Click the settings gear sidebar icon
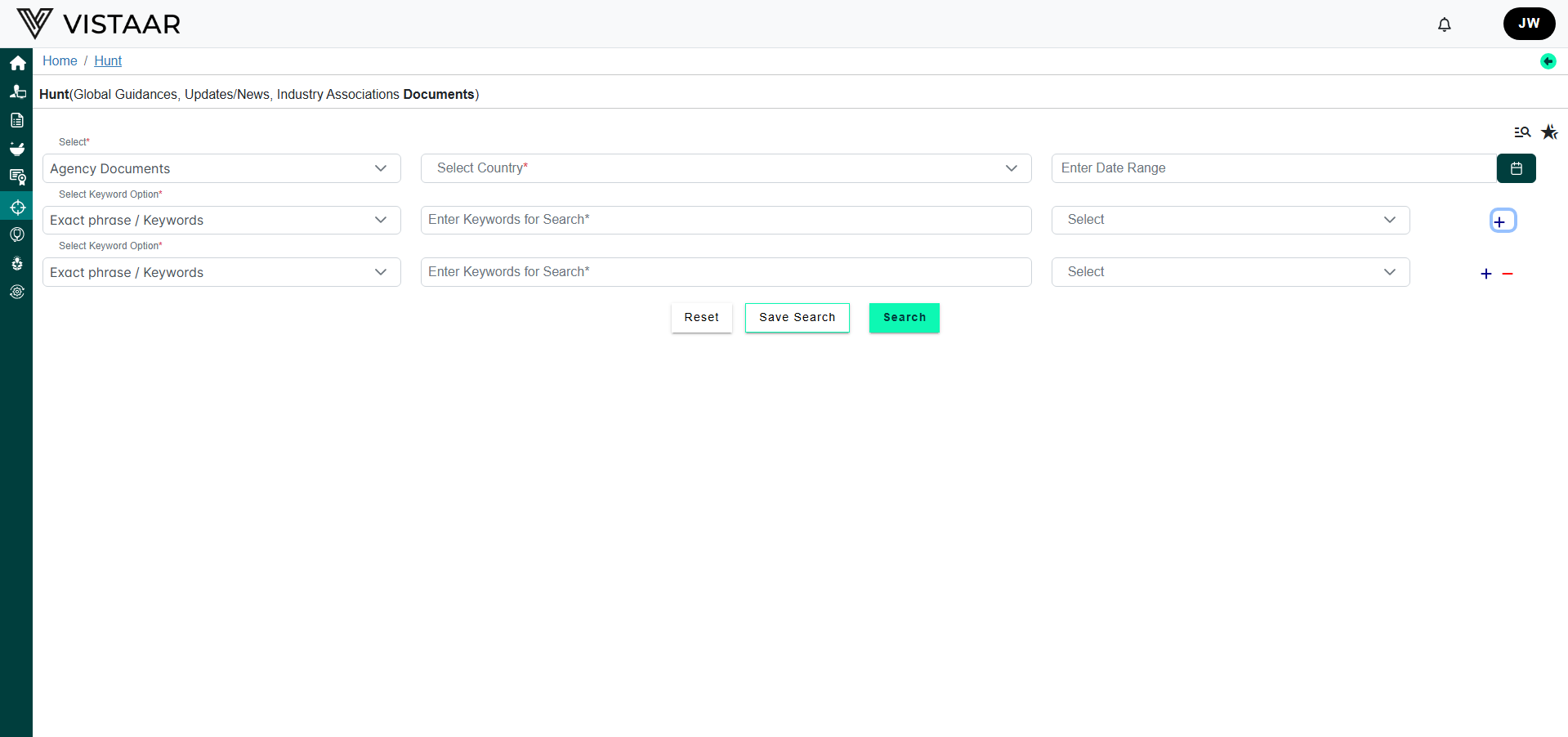 [x=17, y=292]
